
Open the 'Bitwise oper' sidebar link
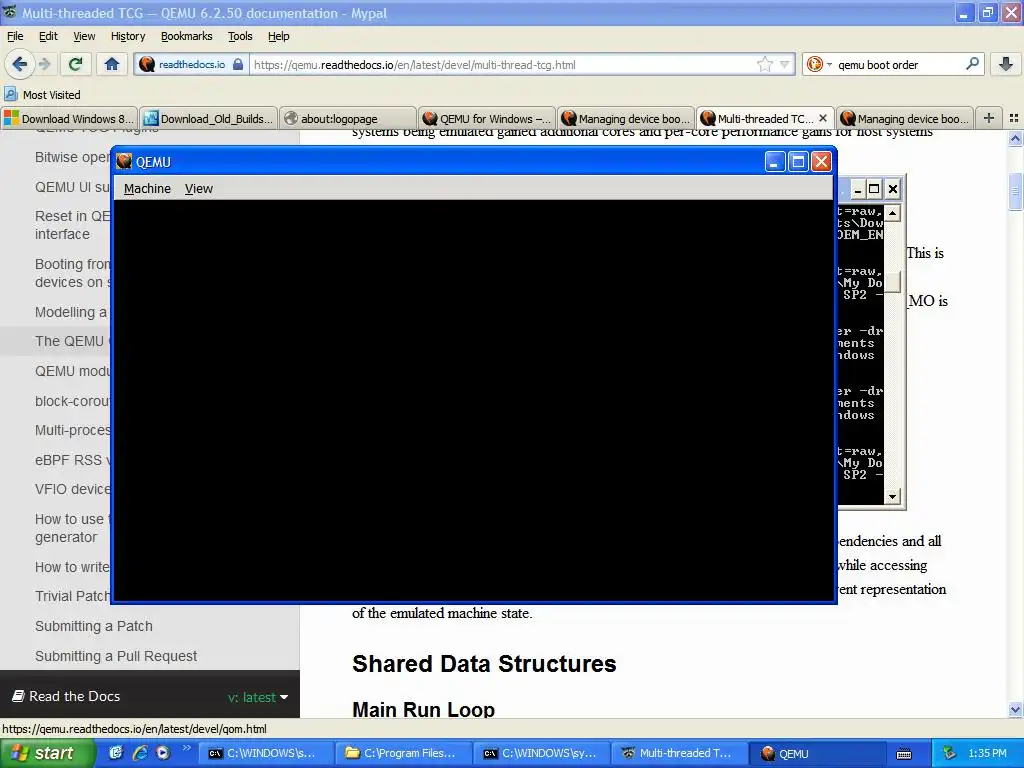tap(72, 157)
